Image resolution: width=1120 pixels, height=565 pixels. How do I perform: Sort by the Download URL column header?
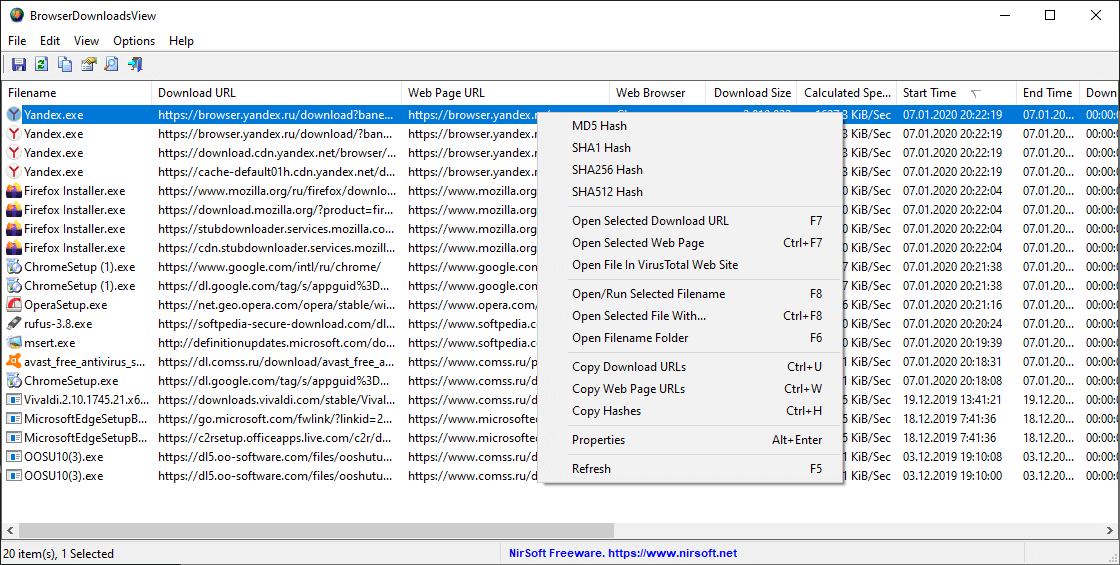(276, 93)
